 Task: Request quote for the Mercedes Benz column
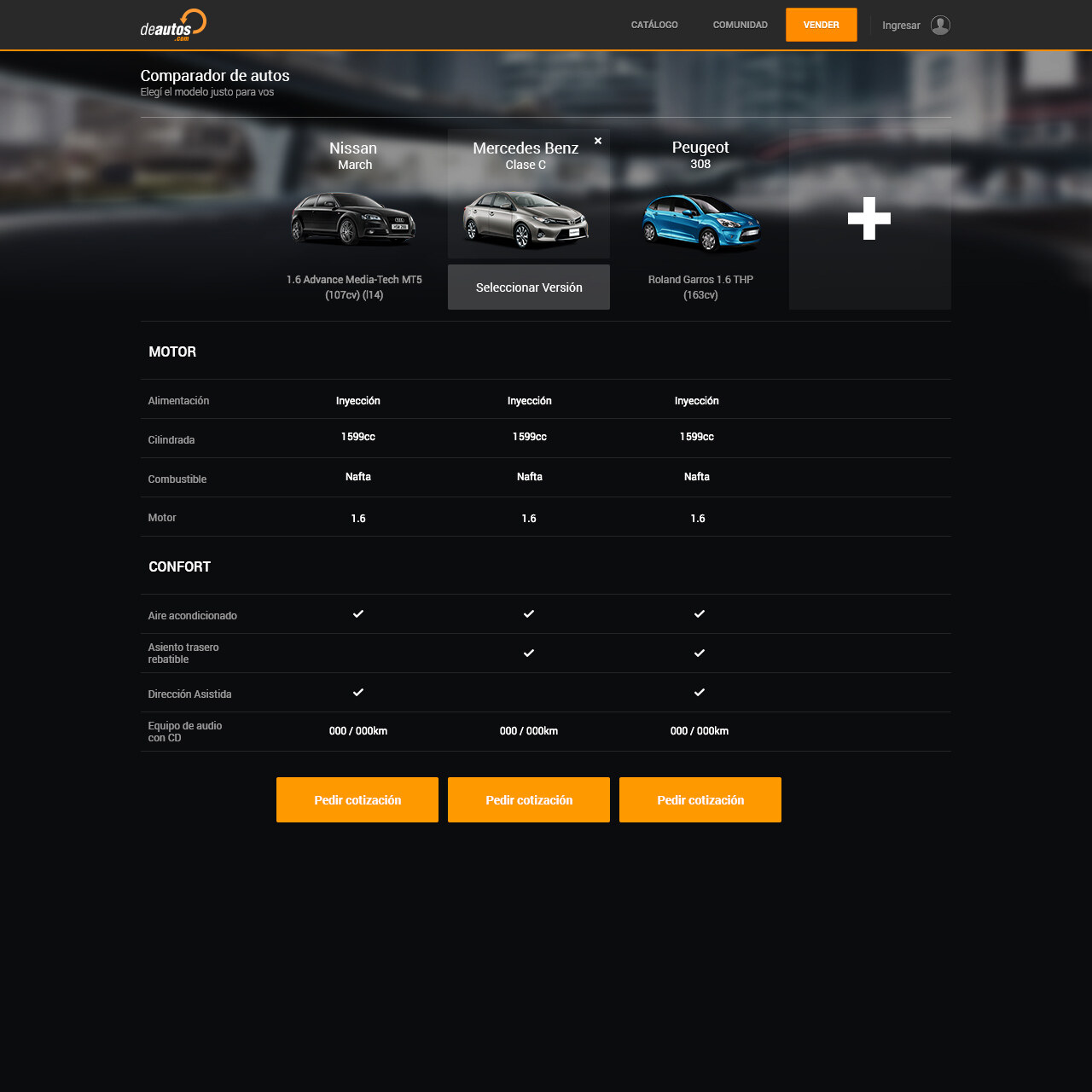point(529,800)
